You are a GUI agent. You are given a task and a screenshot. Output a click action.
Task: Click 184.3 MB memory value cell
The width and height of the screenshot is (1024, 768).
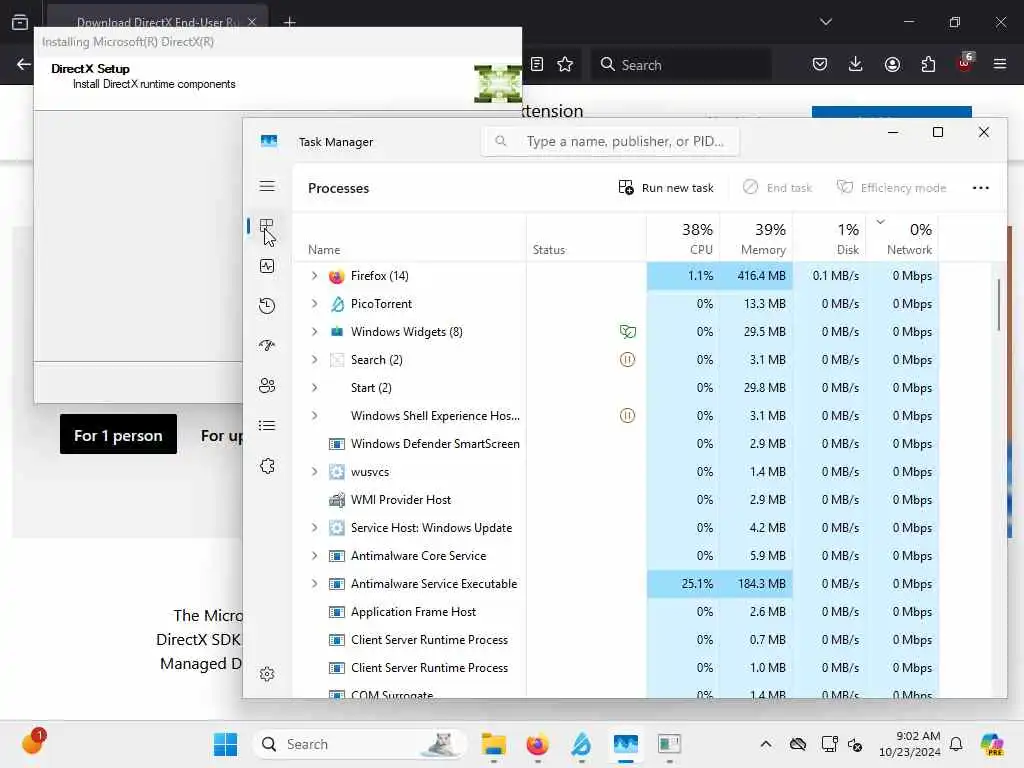click(756, 584)
